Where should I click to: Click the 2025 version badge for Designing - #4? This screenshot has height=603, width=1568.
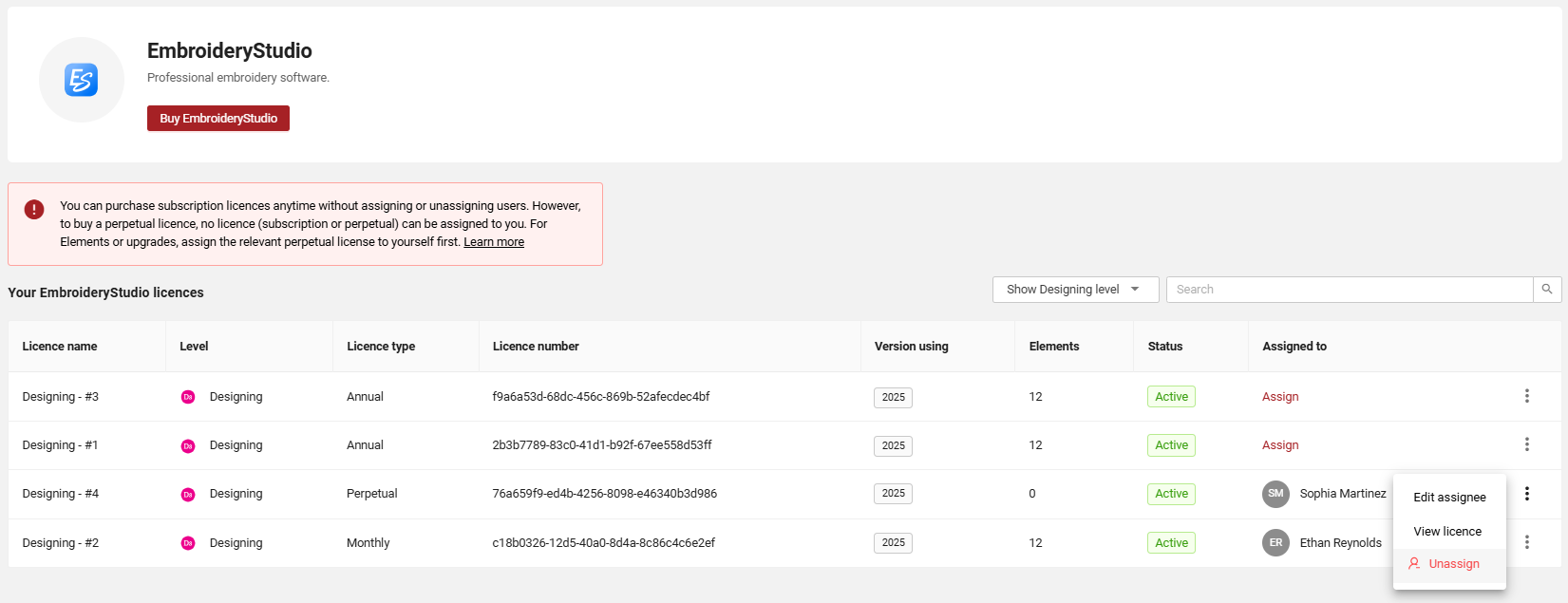(x=893, y=494)
